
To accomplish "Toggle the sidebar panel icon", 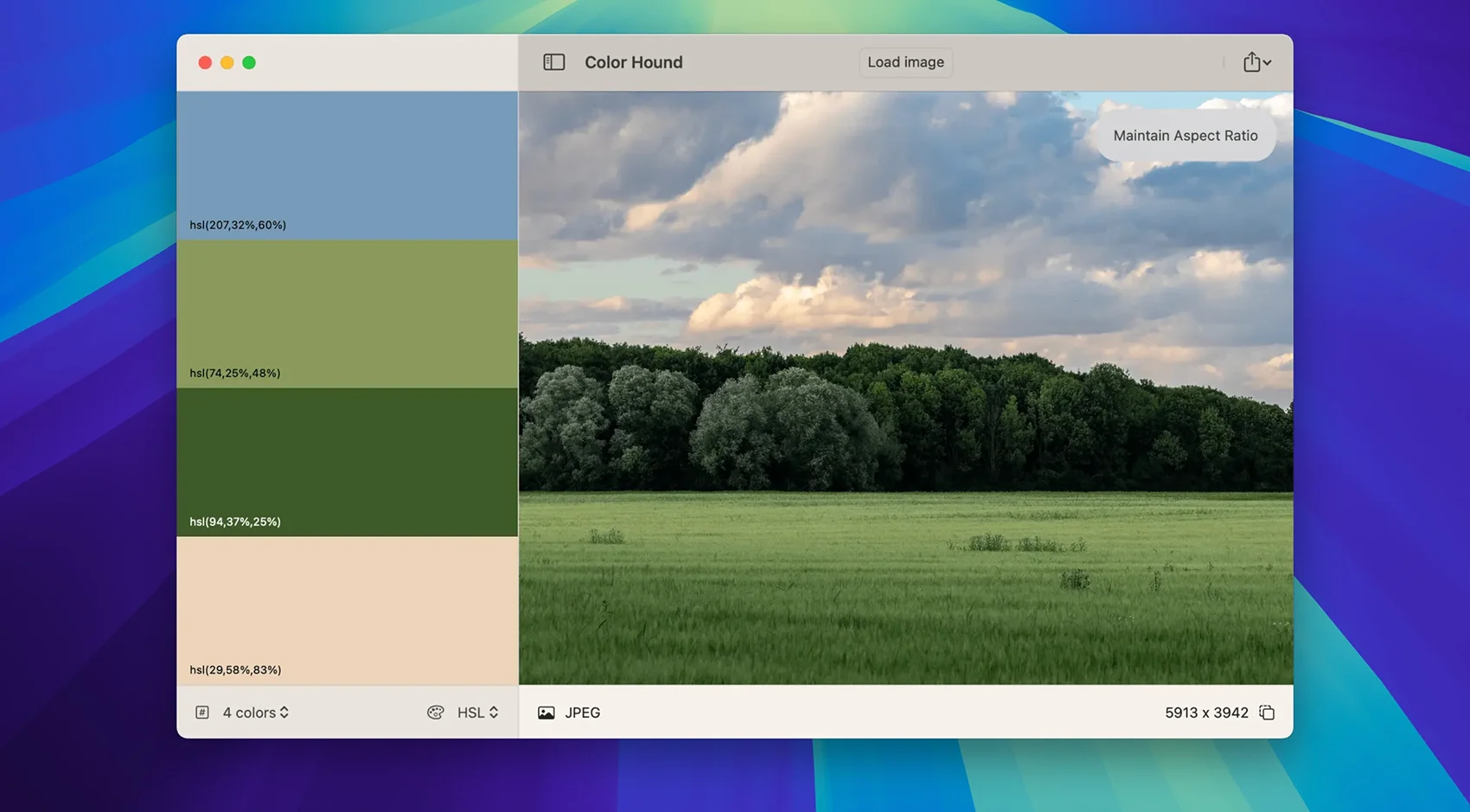I will tap(553, 62).
